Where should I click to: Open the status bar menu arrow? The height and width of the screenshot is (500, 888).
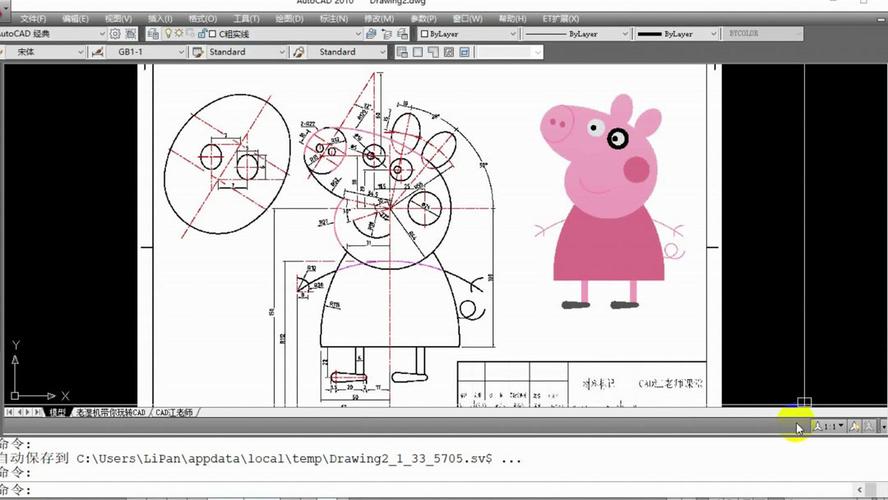tap(883, 426)
